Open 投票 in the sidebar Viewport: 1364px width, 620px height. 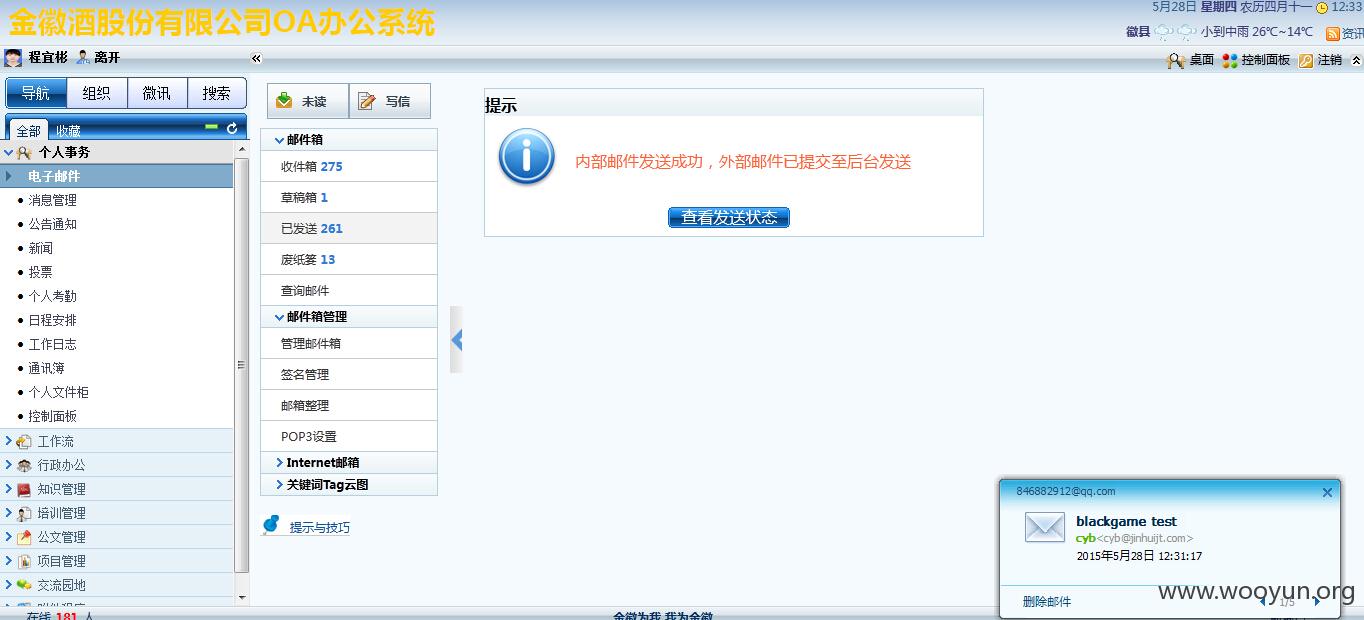(x=40, y=272)
